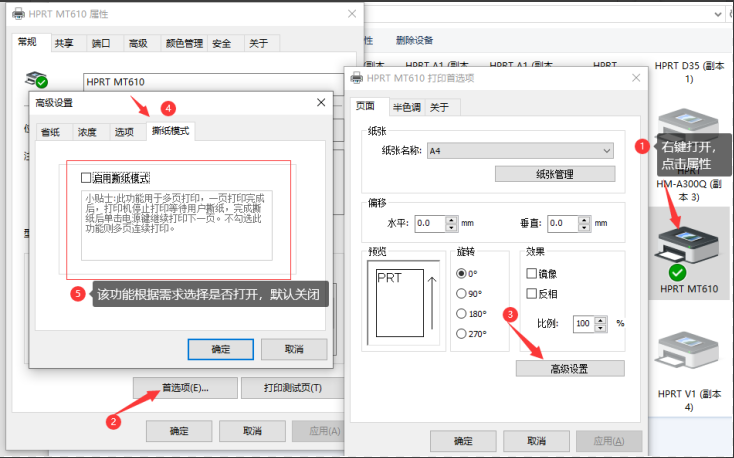Click printer icon in the 常规 tab

(37, 82)
